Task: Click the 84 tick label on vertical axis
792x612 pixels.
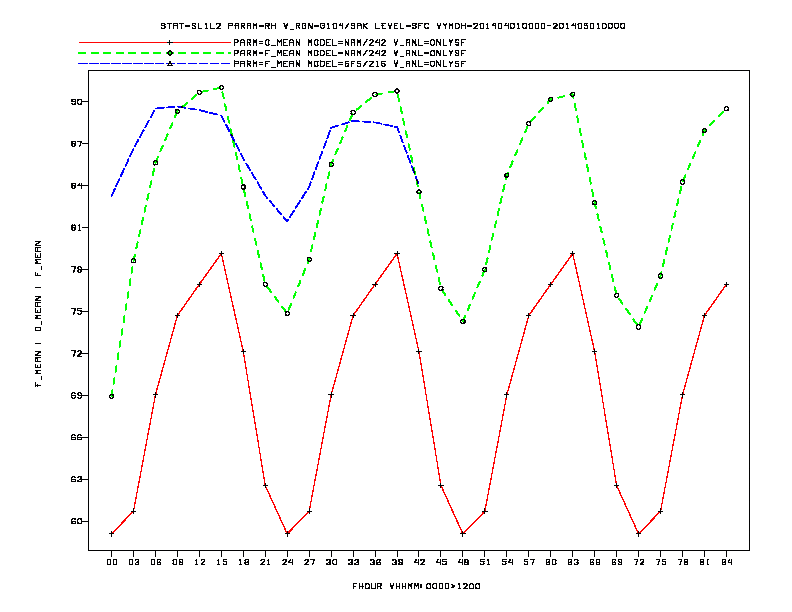Action: (x=76, y=185)
